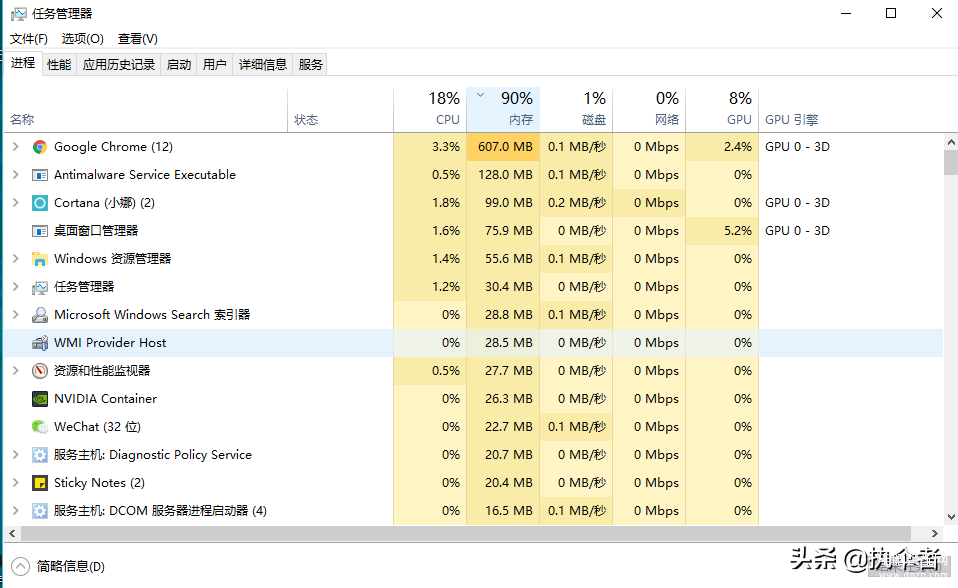Click the Windows 资源管理器 folder icon

pos(40,259)
